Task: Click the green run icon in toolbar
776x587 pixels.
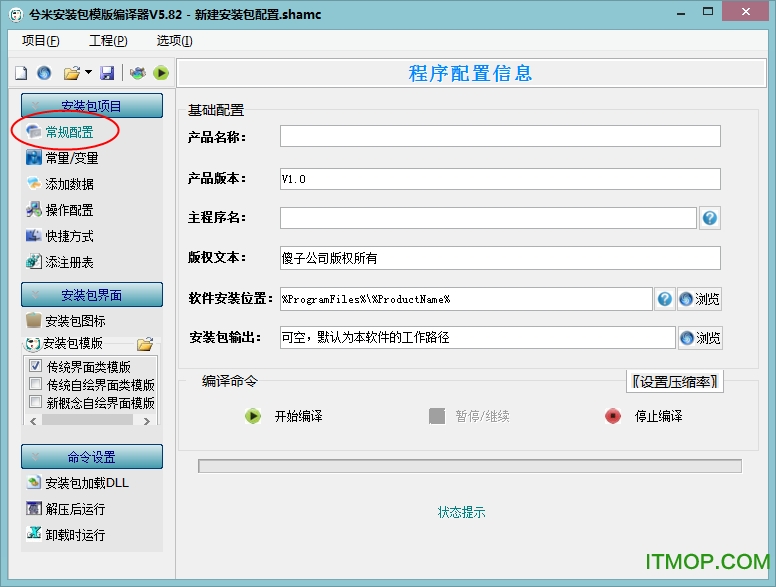Action: tap(160, 73)
